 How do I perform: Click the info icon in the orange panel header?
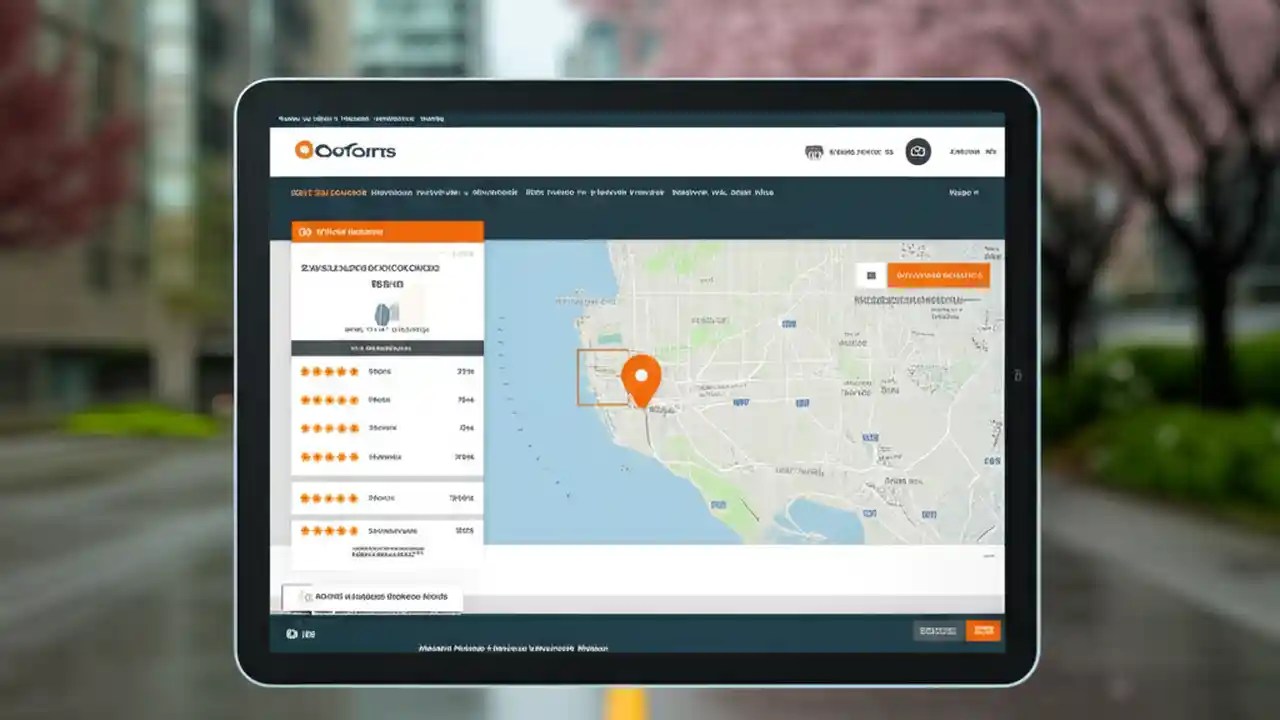point(304,230)
